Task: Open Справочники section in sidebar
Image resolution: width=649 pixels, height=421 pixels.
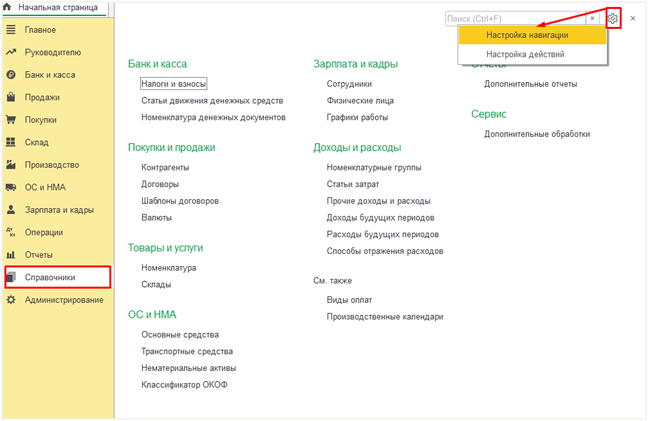Action: [50, 277]
